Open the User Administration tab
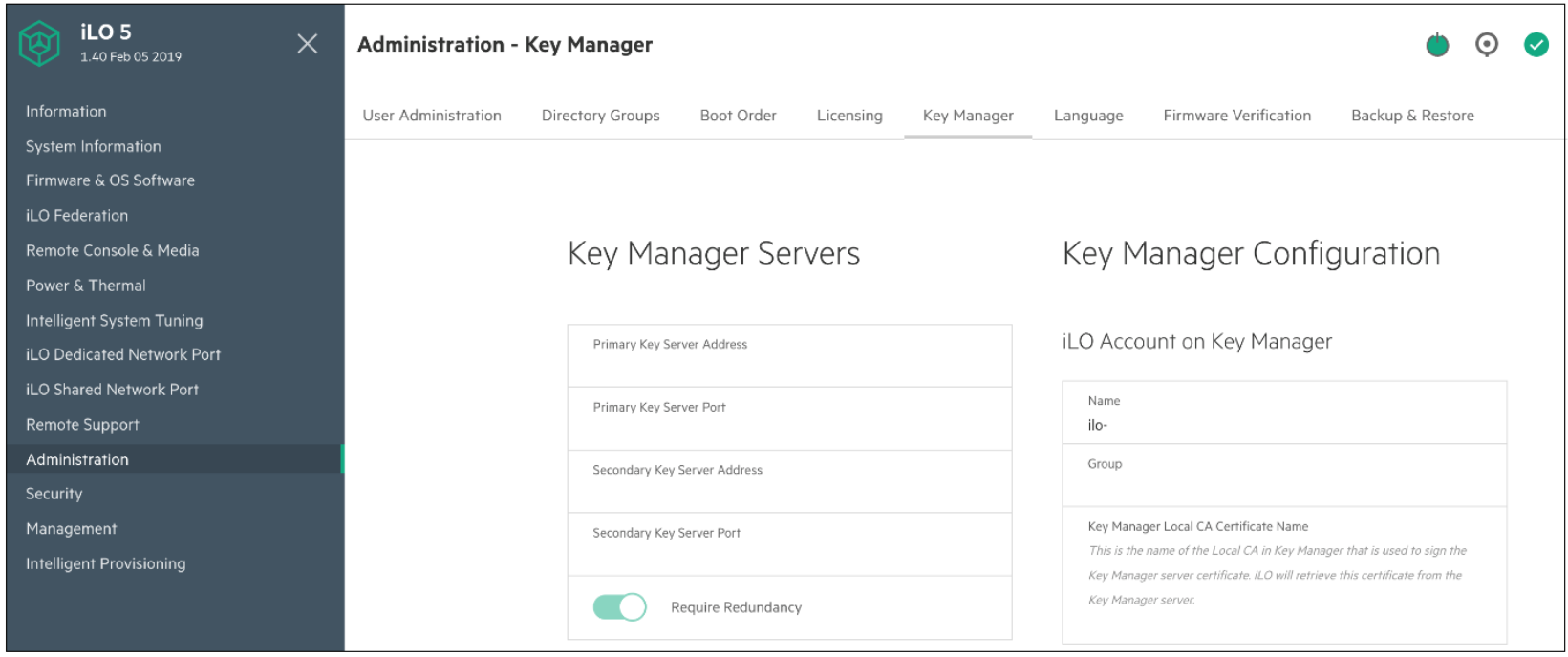 click(432, 116)
